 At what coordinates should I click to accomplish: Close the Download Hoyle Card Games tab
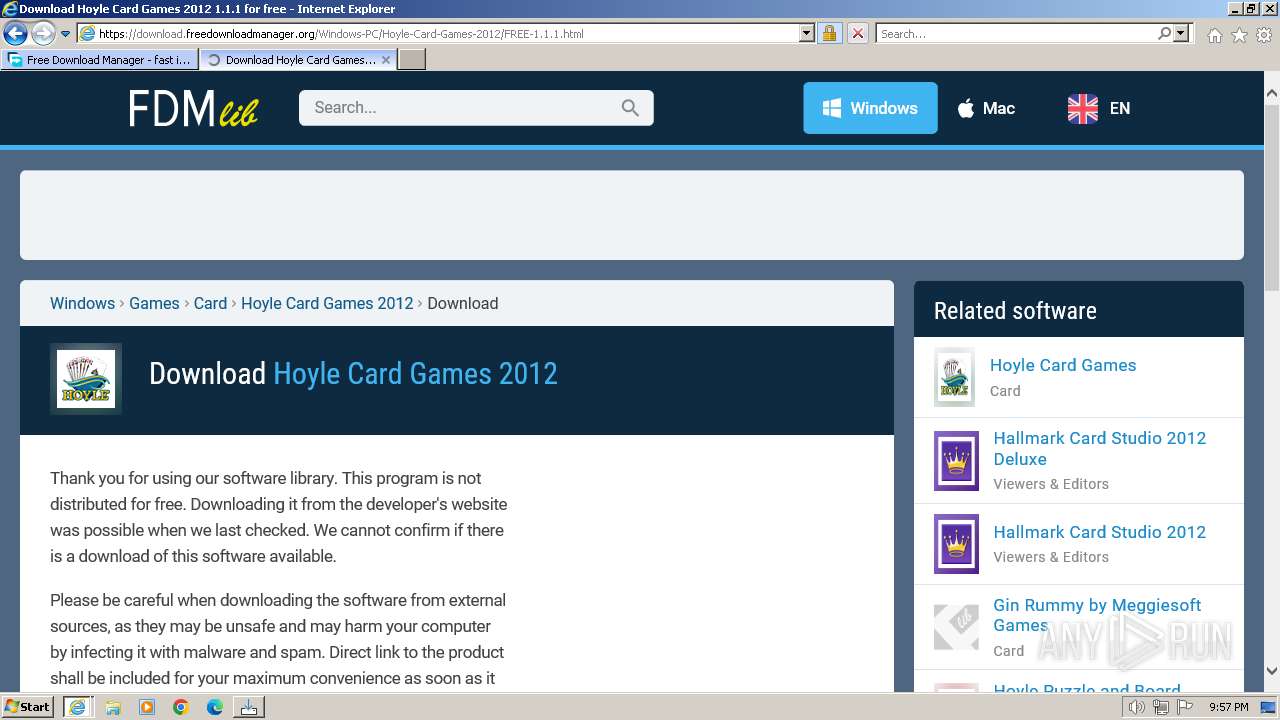point(386,60)
